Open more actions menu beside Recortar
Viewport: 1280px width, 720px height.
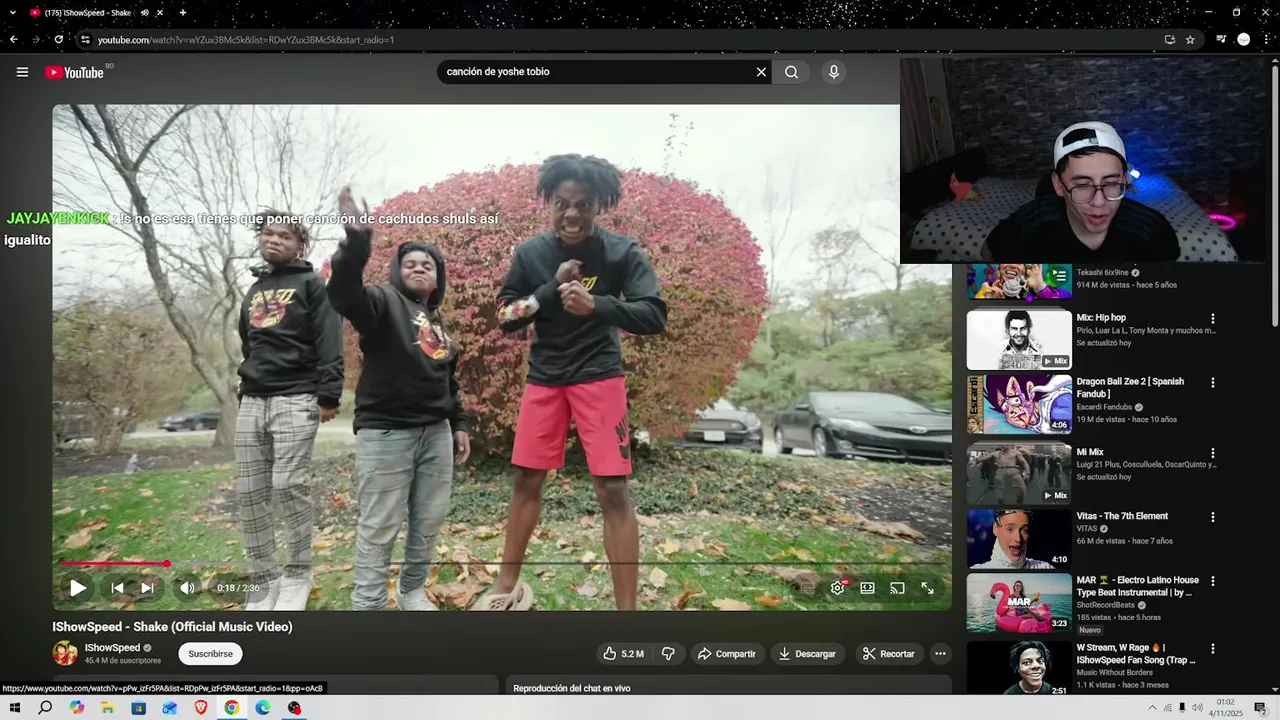pyautogui.click(x=940, y=654)
